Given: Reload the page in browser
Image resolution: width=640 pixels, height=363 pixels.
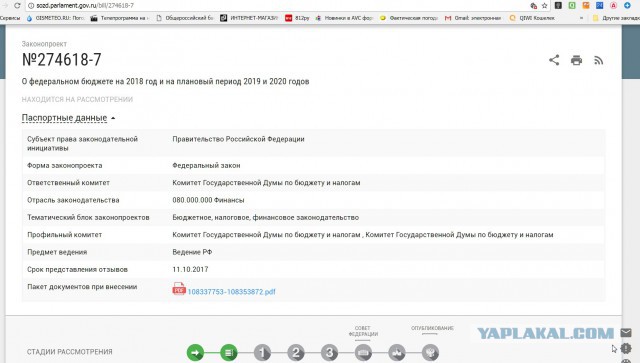Looking at the screenshot, I should click(17, 5).
